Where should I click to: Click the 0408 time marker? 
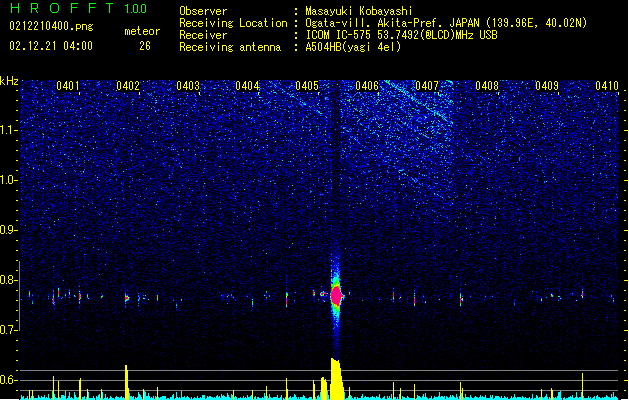(x=487, y=86)
